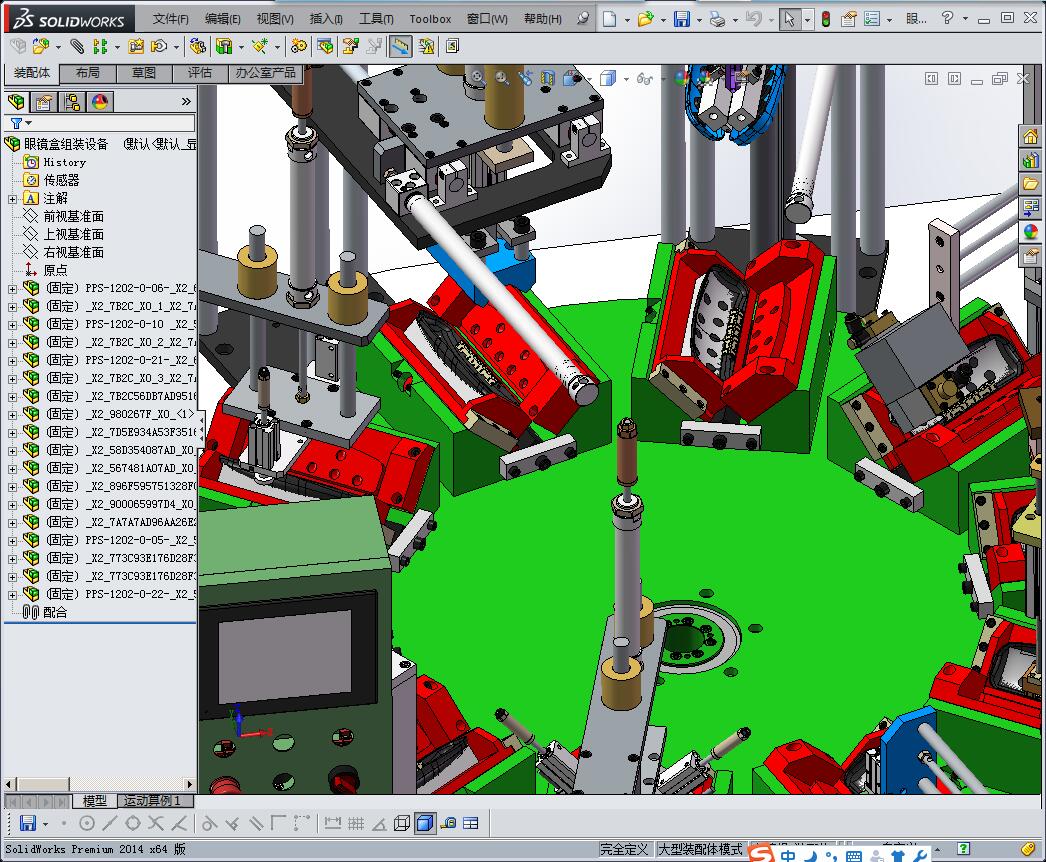Open the ConfigurationManager panel icon
The height and width of the screenshot is (862, 1046).
pos(72,102)
